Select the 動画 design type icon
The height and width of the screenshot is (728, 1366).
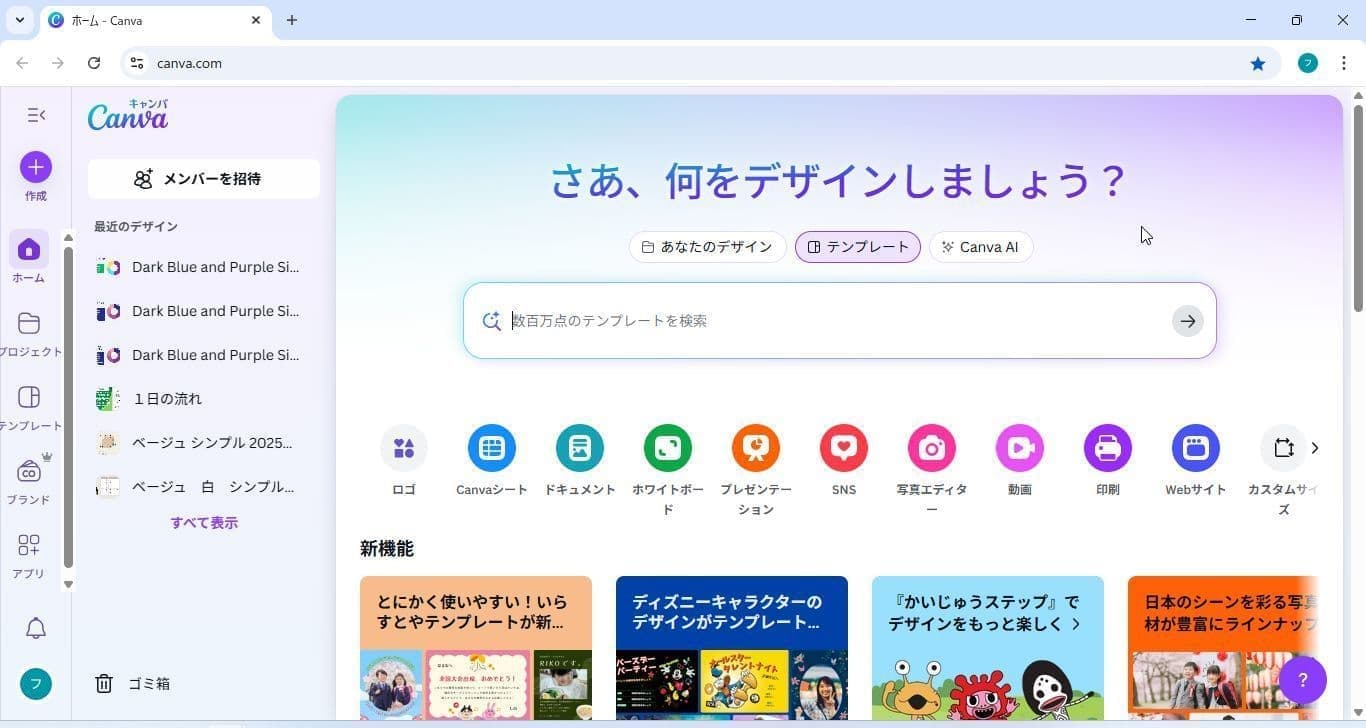click(x=1019, y=448)
